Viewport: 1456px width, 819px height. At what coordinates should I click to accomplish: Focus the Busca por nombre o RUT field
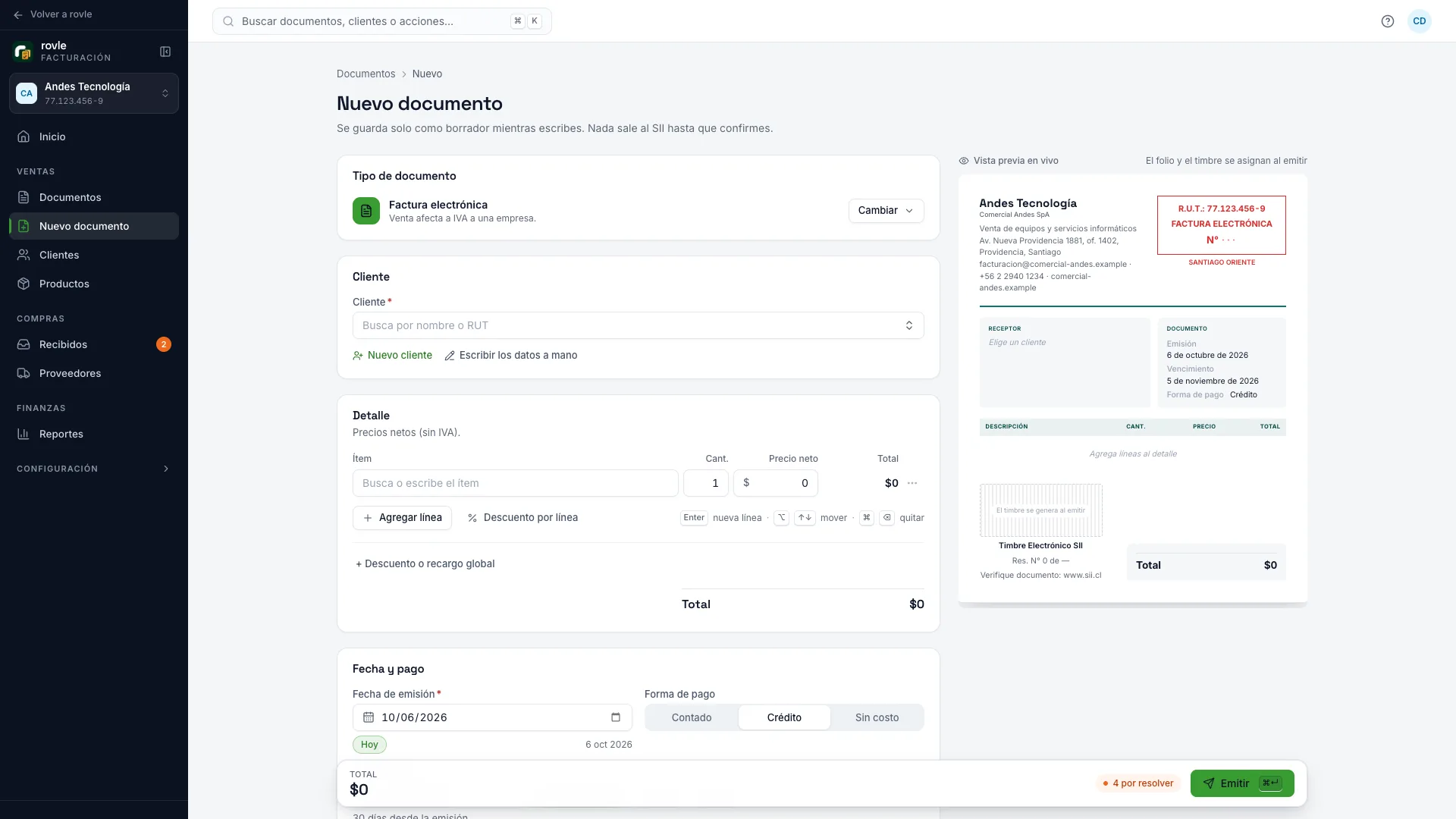[638, 325]
